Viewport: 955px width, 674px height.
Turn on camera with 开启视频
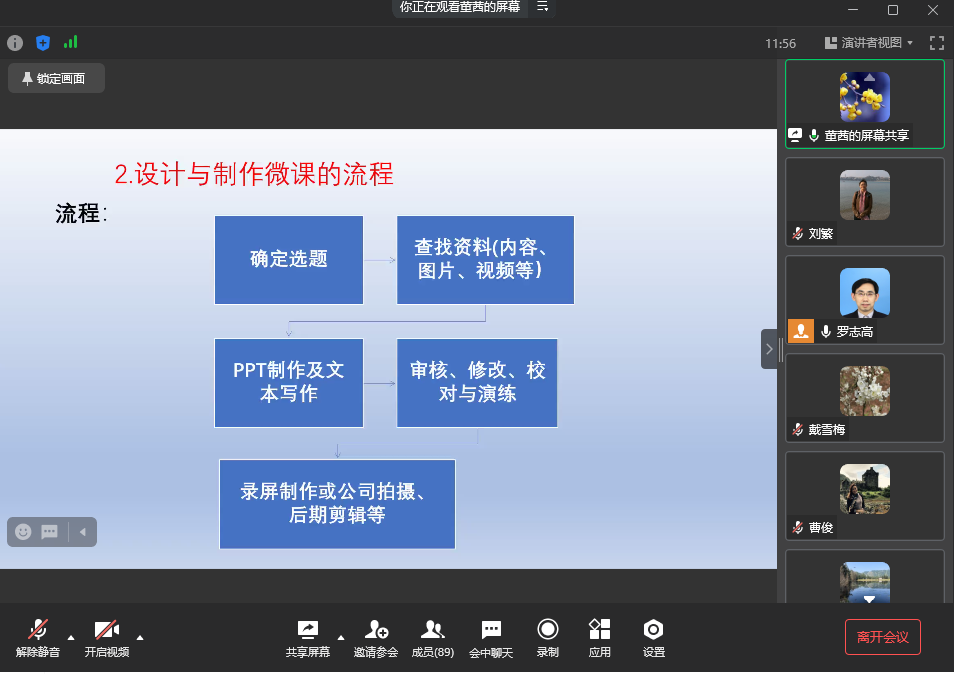coord(106,637)
